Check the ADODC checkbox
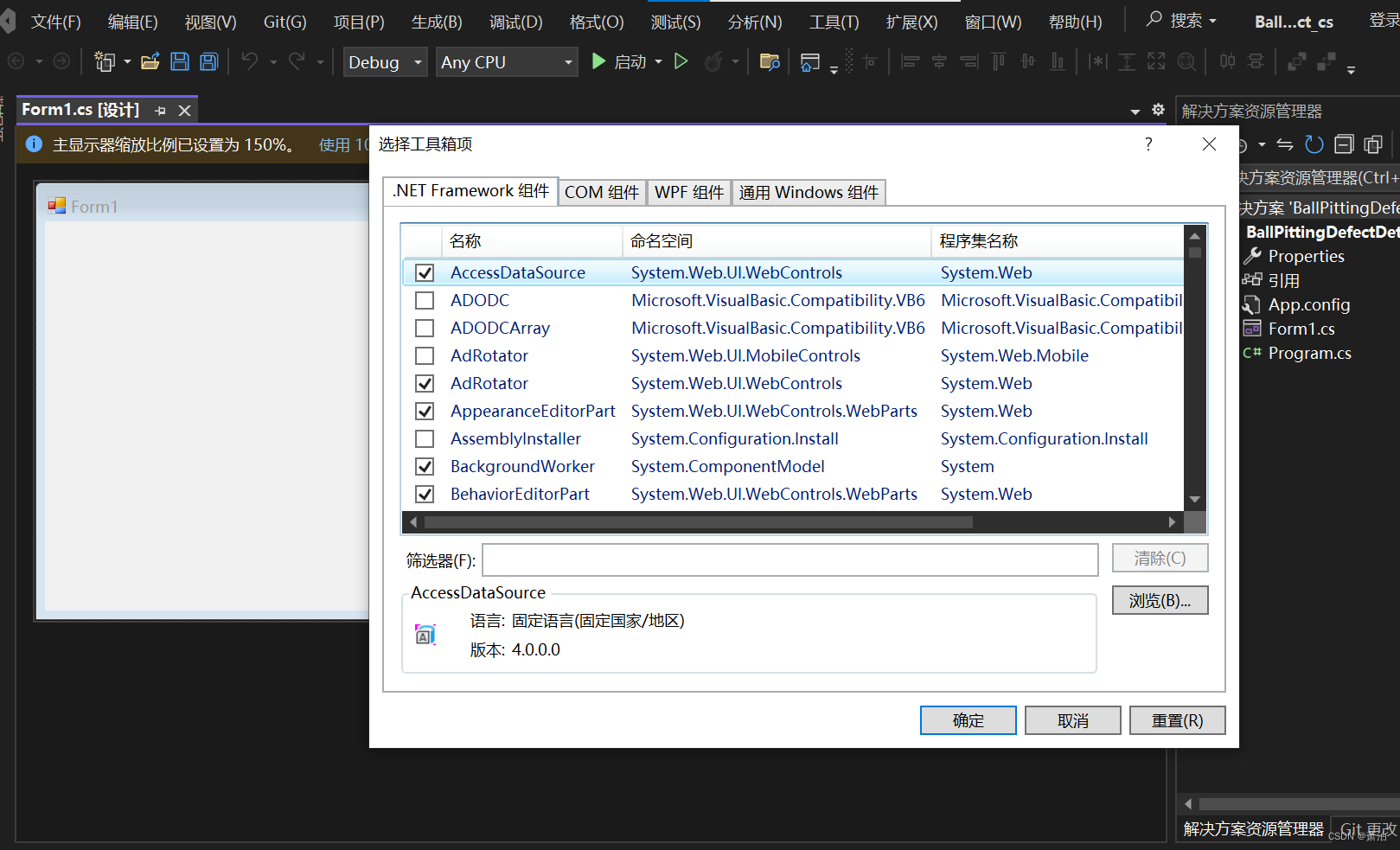 click(425, 300)
